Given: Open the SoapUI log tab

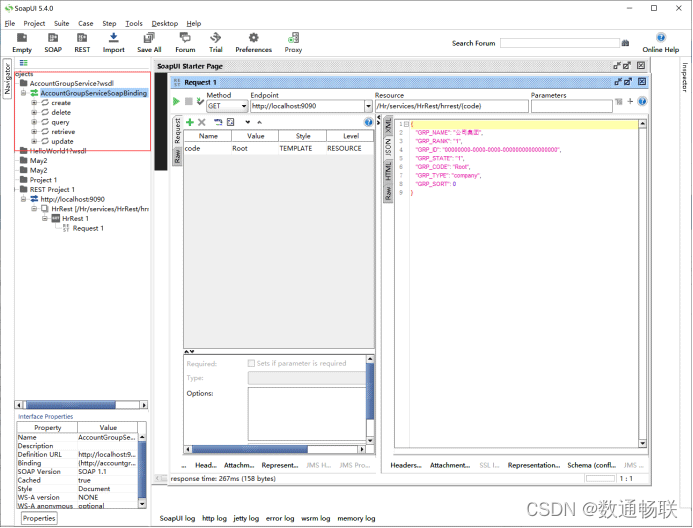Looking at the screenshot, I should (x=177, y=519).
